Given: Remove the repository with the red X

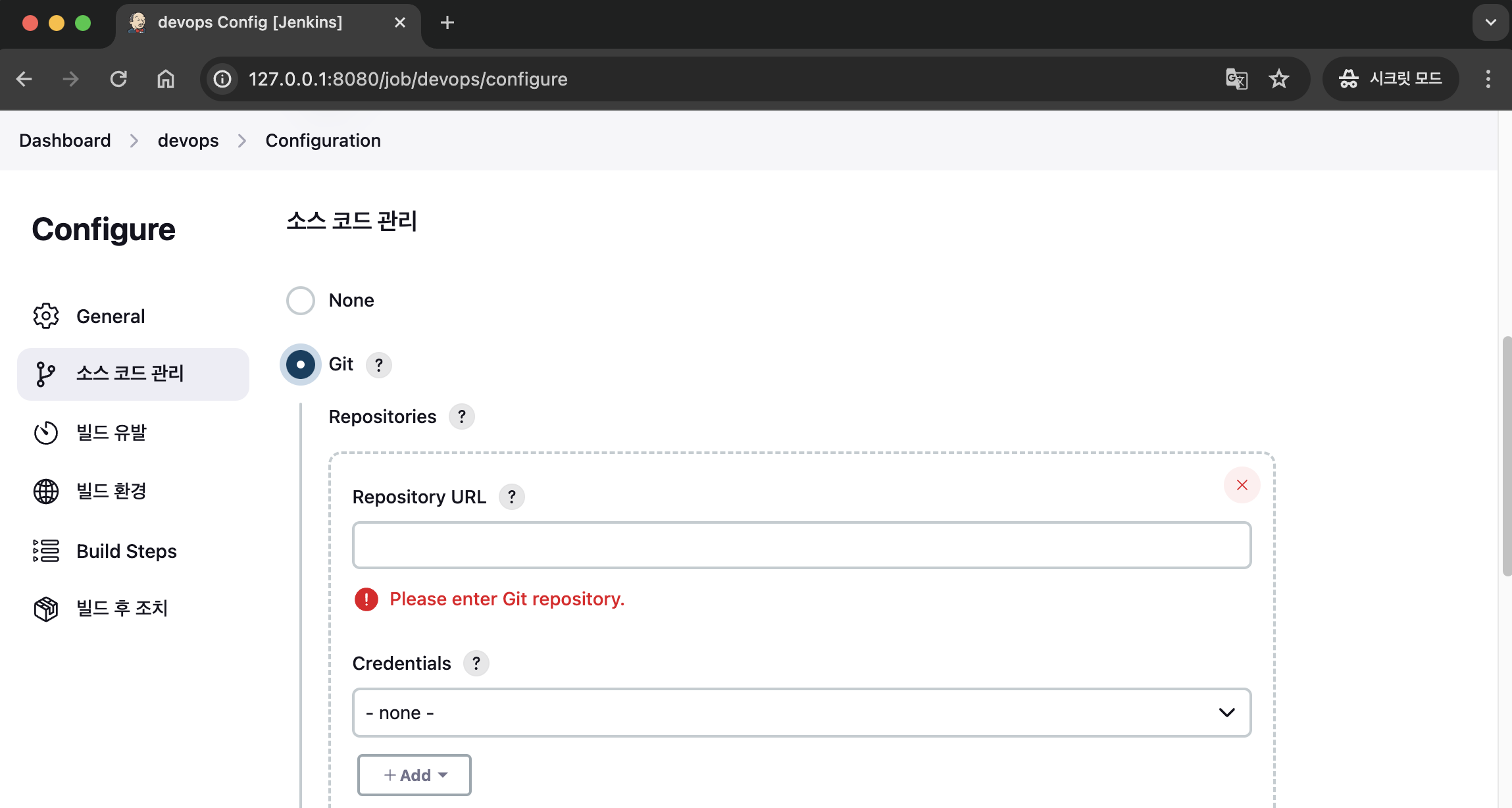Looking at the screenshot, I should click(x=1242, y=485).
